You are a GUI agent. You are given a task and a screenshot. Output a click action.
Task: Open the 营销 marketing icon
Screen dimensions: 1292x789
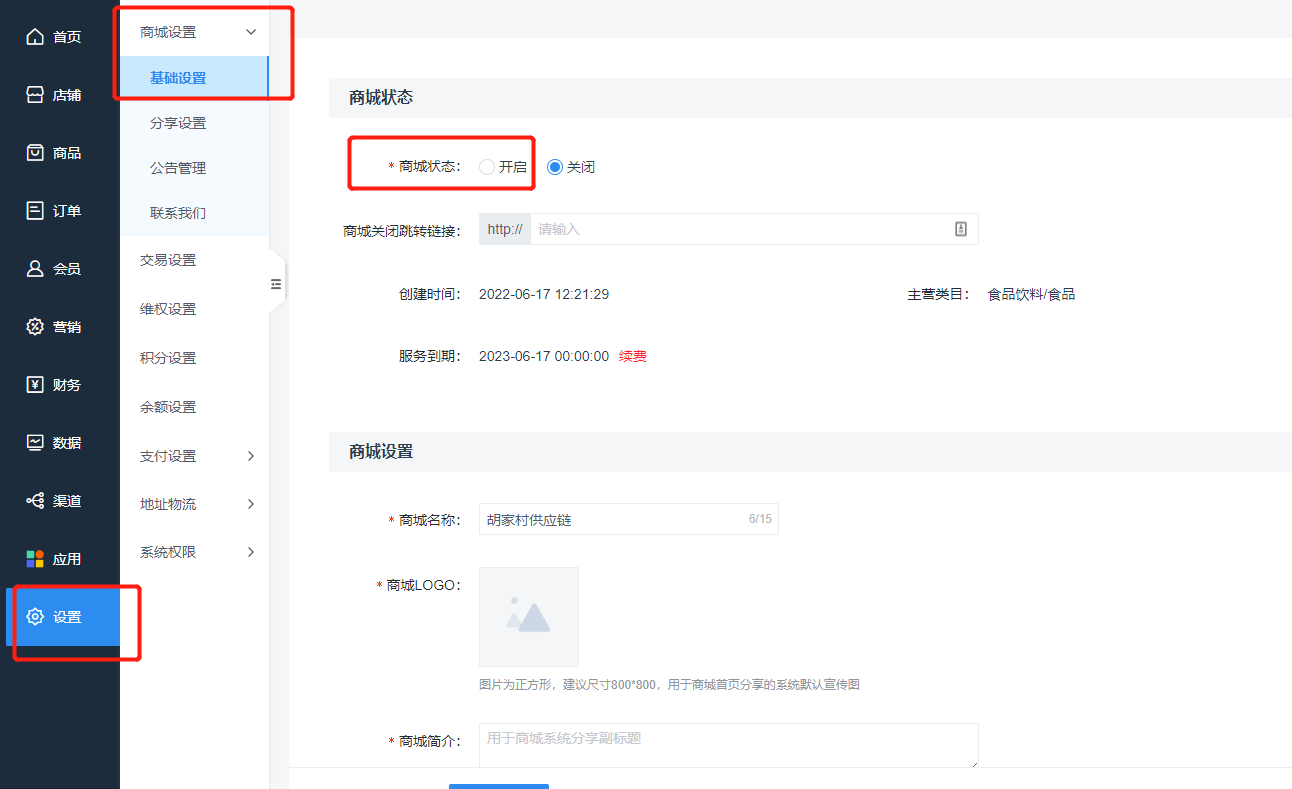click(35, 327)
